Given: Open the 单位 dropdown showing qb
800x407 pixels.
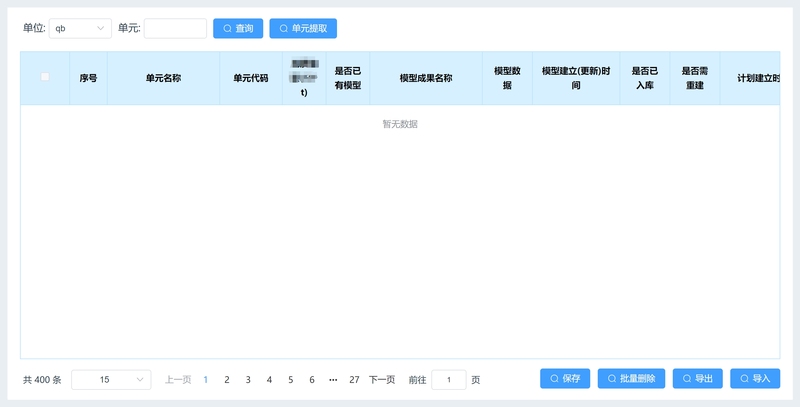Looking at the screenshot, I should pyautogui.click(x=80, y=29).
